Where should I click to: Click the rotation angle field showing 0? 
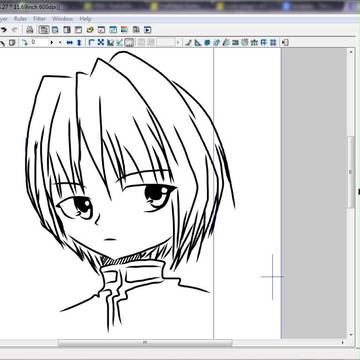point(39,43)
